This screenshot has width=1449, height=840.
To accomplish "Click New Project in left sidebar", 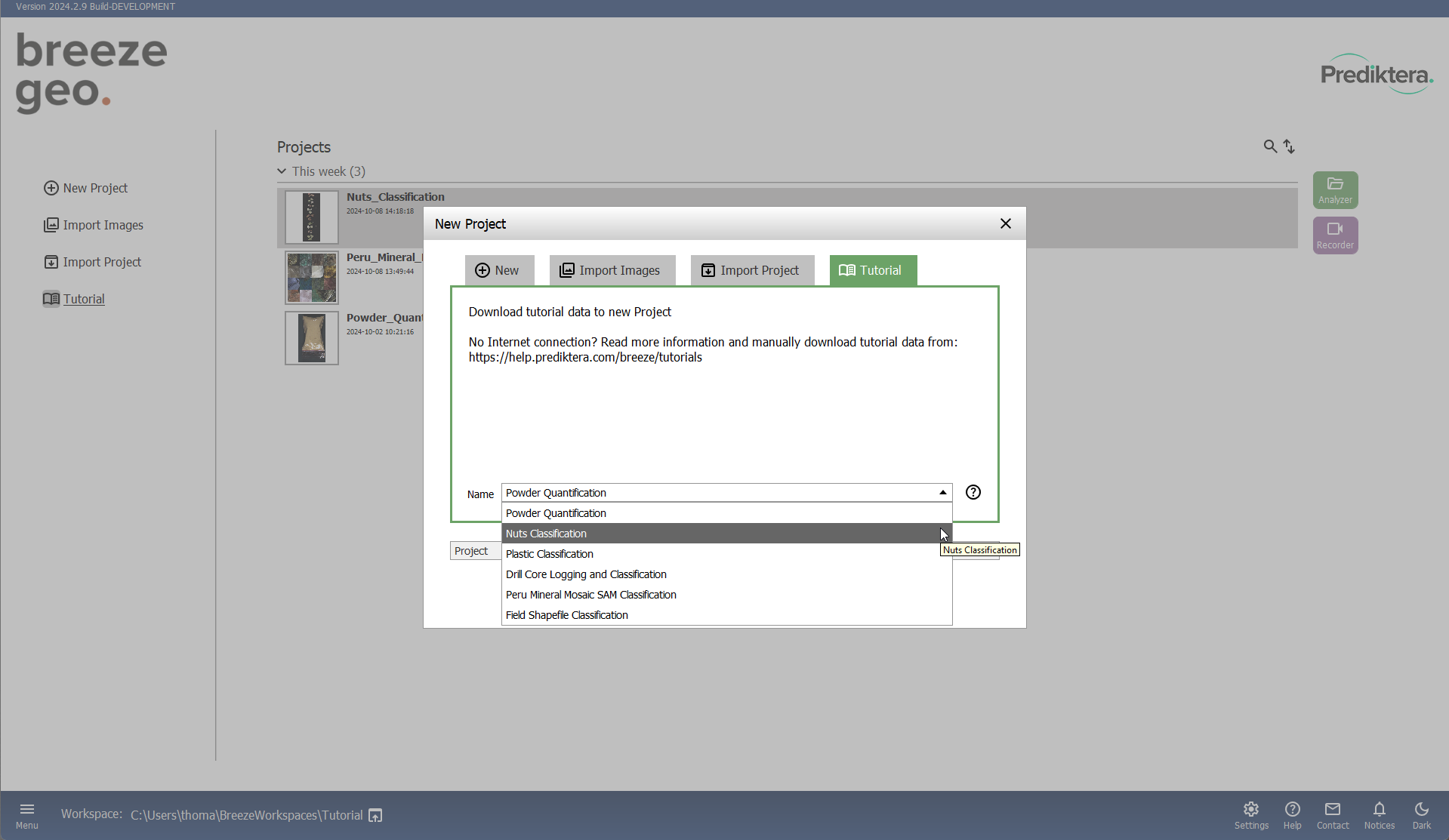I will pos(94,188).
